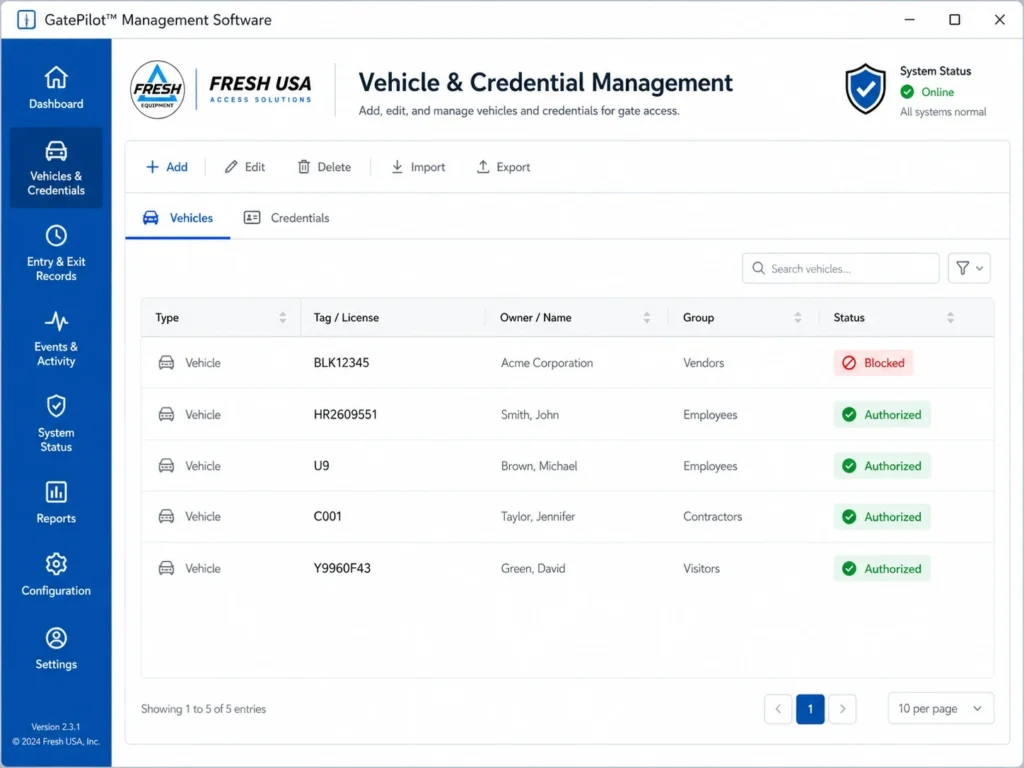The image size is (1024, 768).
Task: Click Employees group for Brown, Michael
Action: click(711, 466)
